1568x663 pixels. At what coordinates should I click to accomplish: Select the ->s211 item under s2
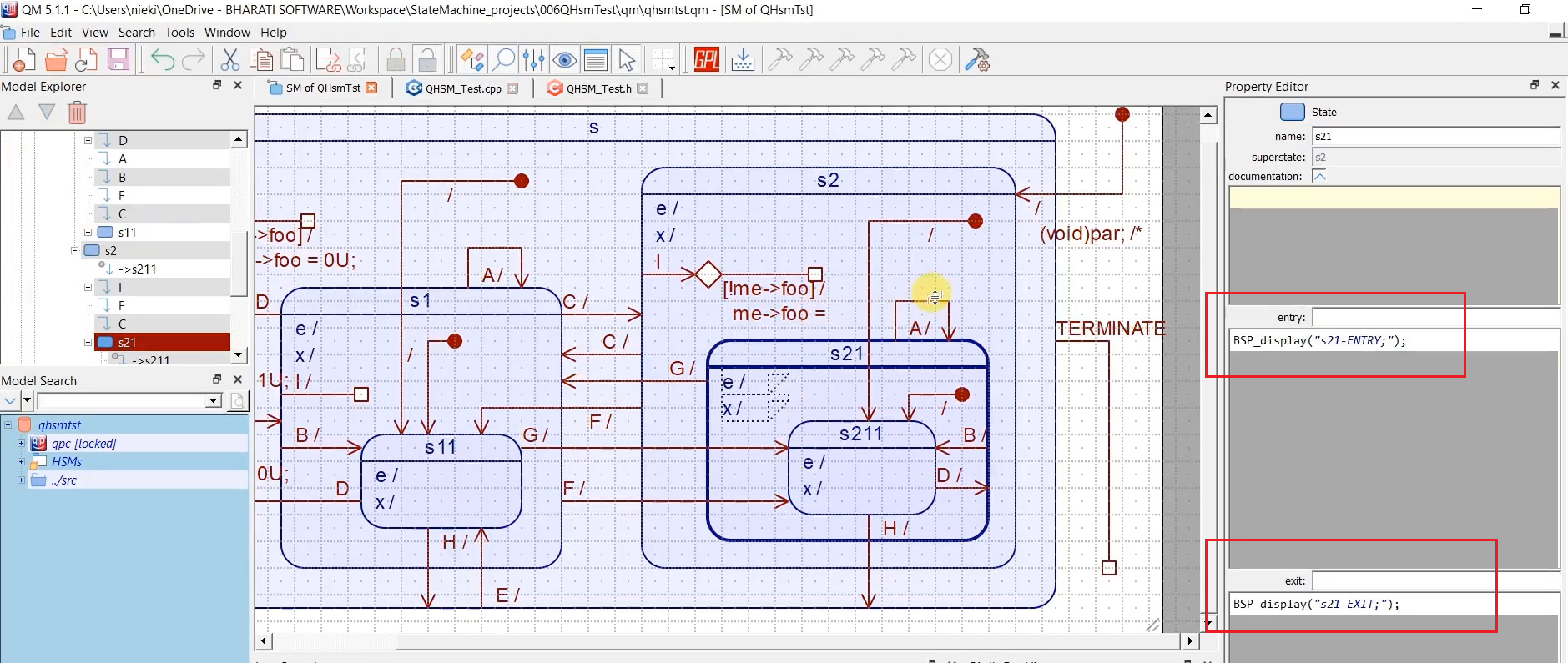tap(137, 269)
